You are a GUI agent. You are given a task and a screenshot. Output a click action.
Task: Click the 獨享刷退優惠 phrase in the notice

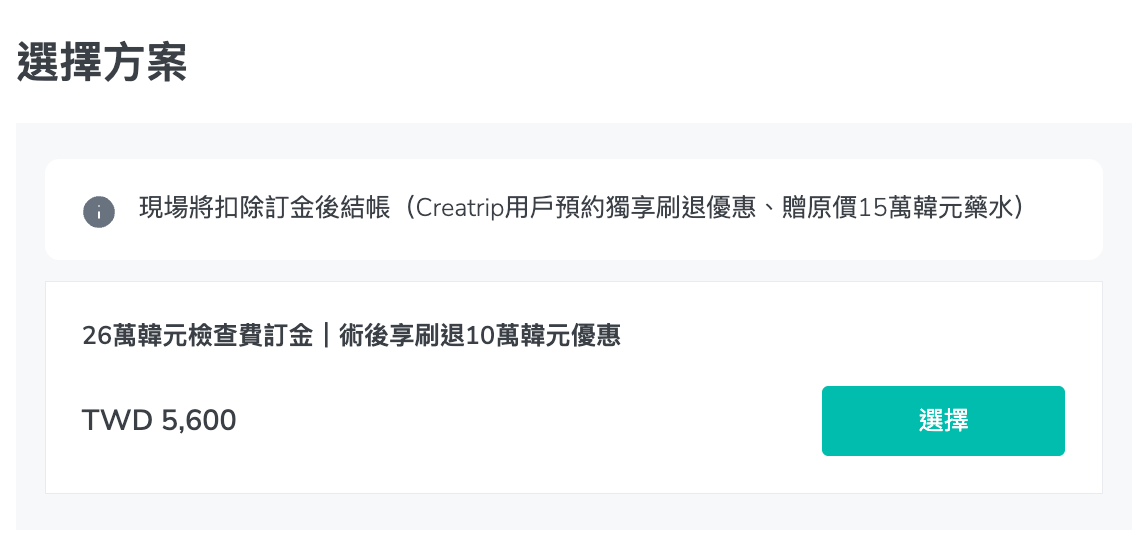tap(703, 209)
